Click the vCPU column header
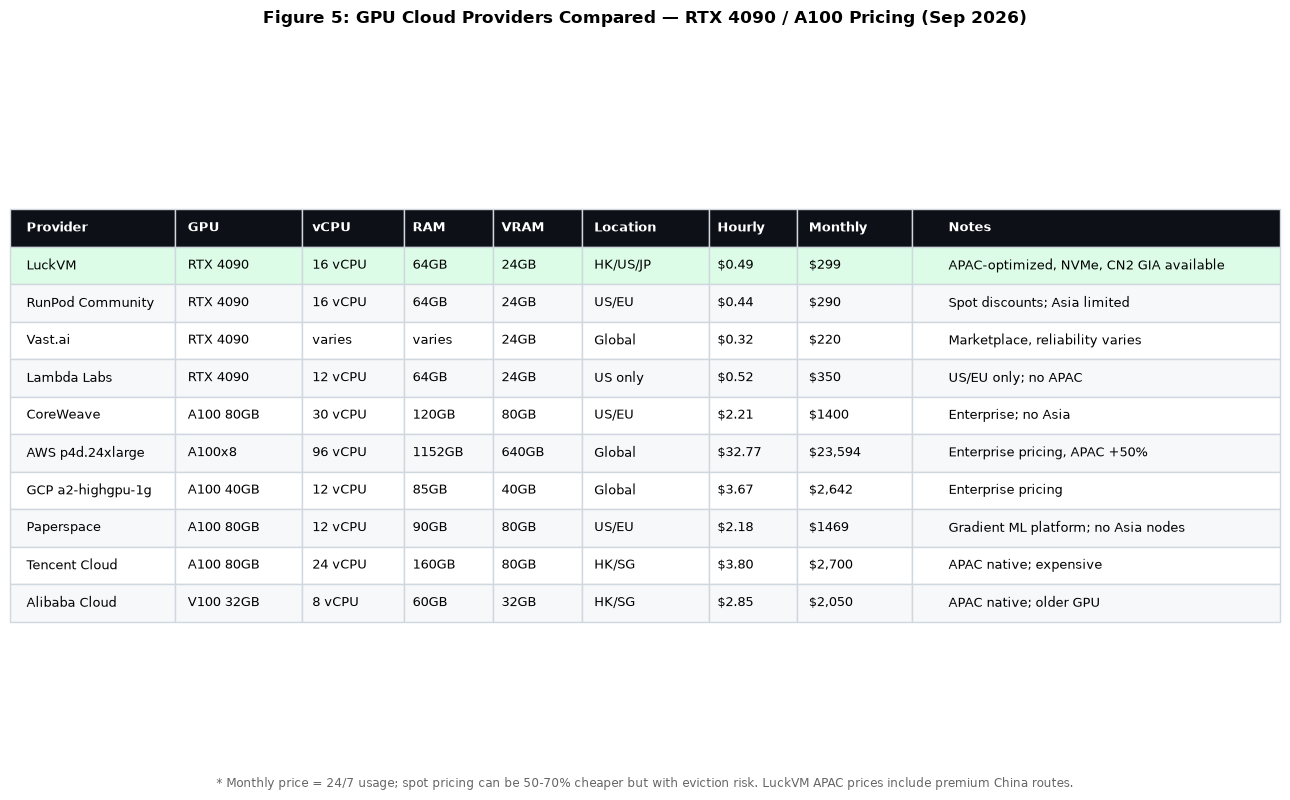 [353, 228]
